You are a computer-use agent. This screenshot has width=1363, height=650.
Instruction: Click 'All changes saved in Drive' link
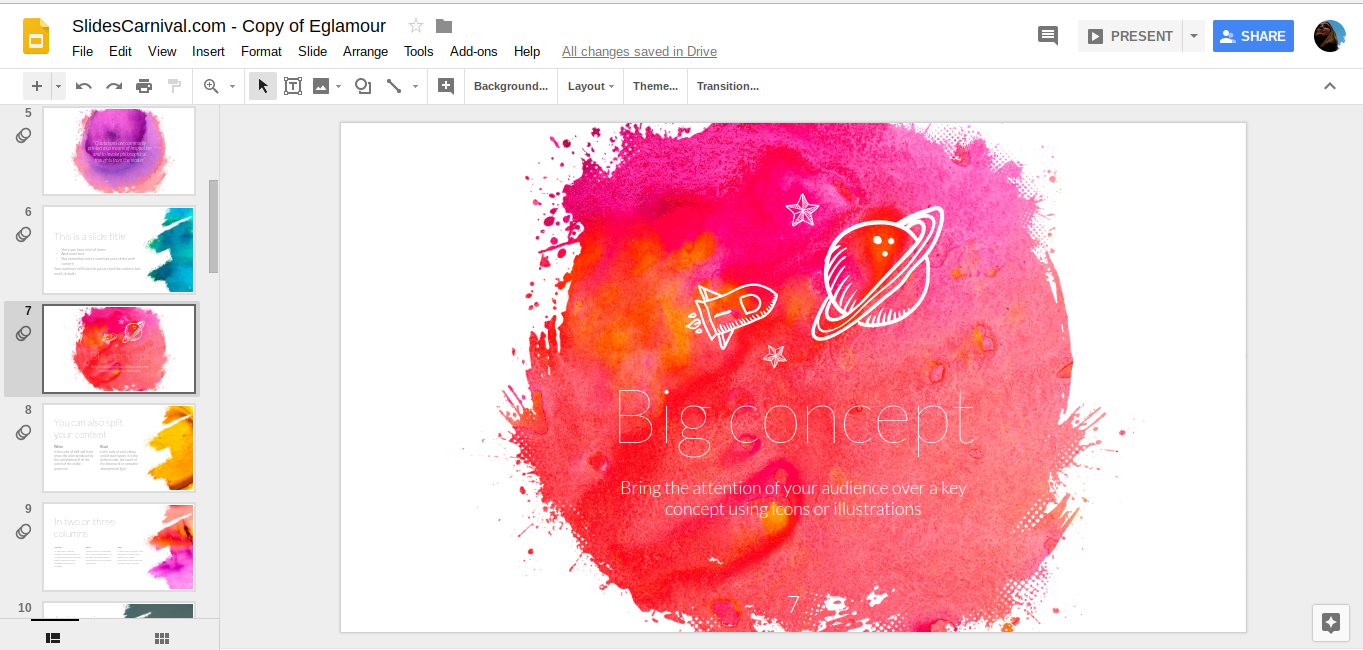tap(639, 51)
